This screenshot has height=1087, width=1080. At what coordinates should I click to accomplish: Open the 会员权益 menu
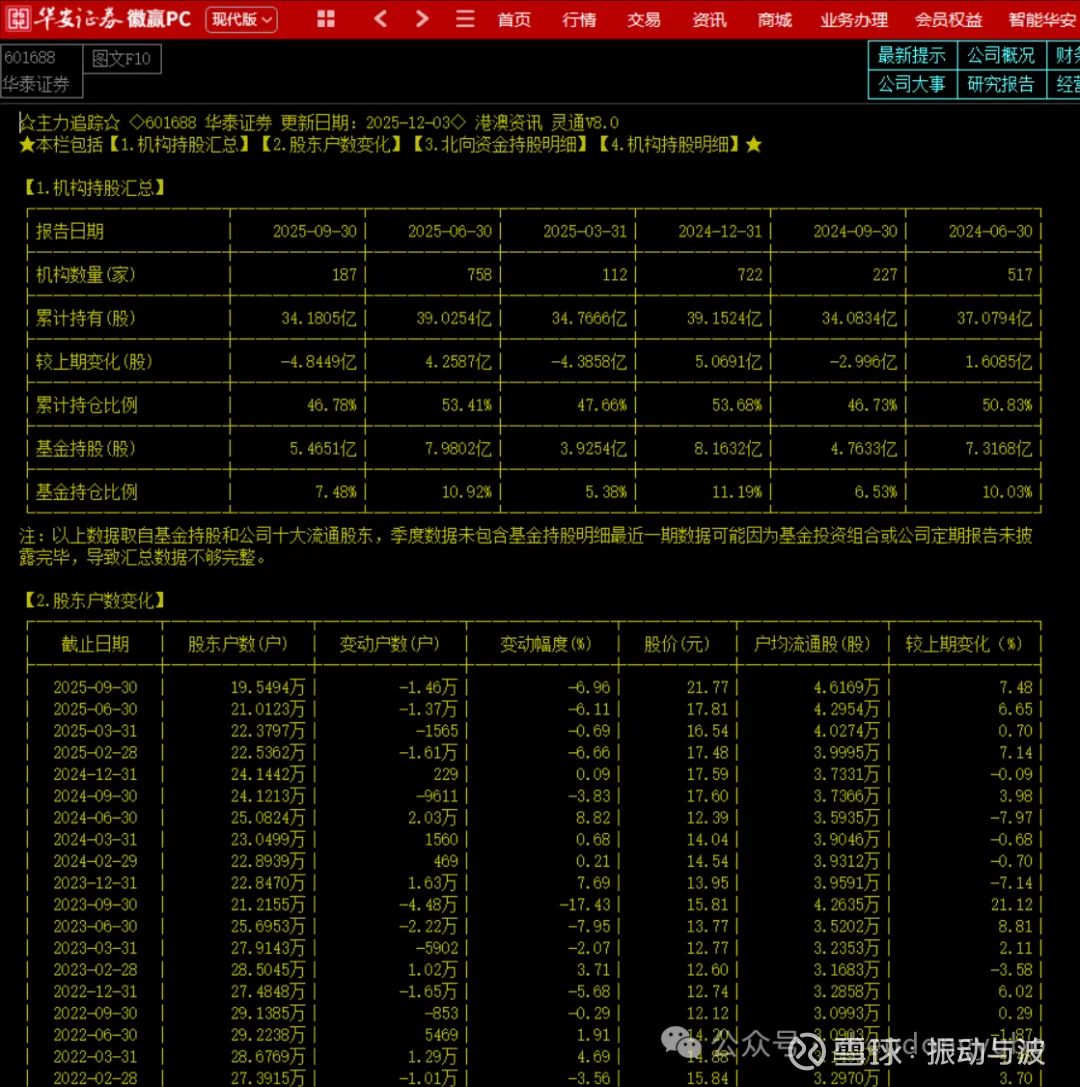[948, 19]
